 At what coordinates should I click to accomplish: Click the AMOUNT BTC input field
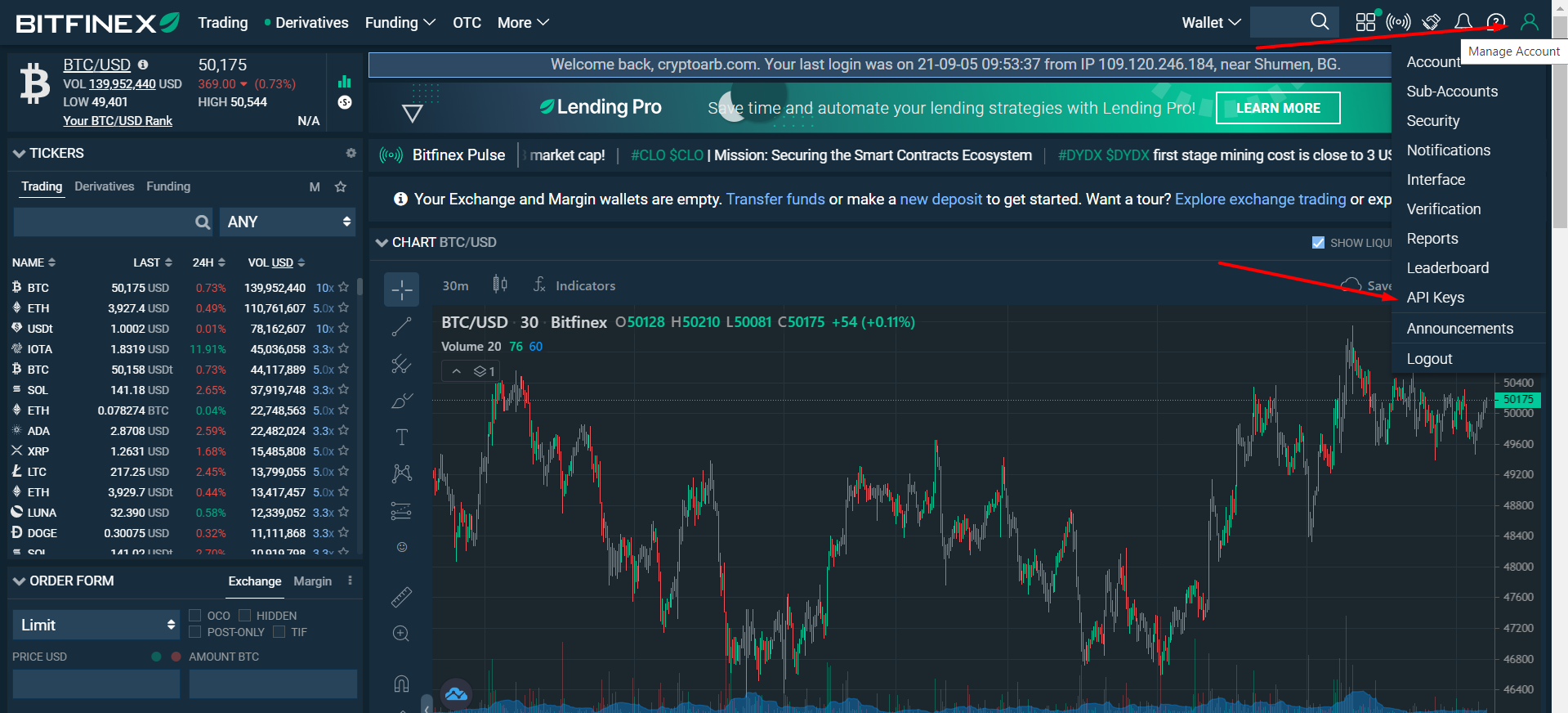click(x=273, y=684)
